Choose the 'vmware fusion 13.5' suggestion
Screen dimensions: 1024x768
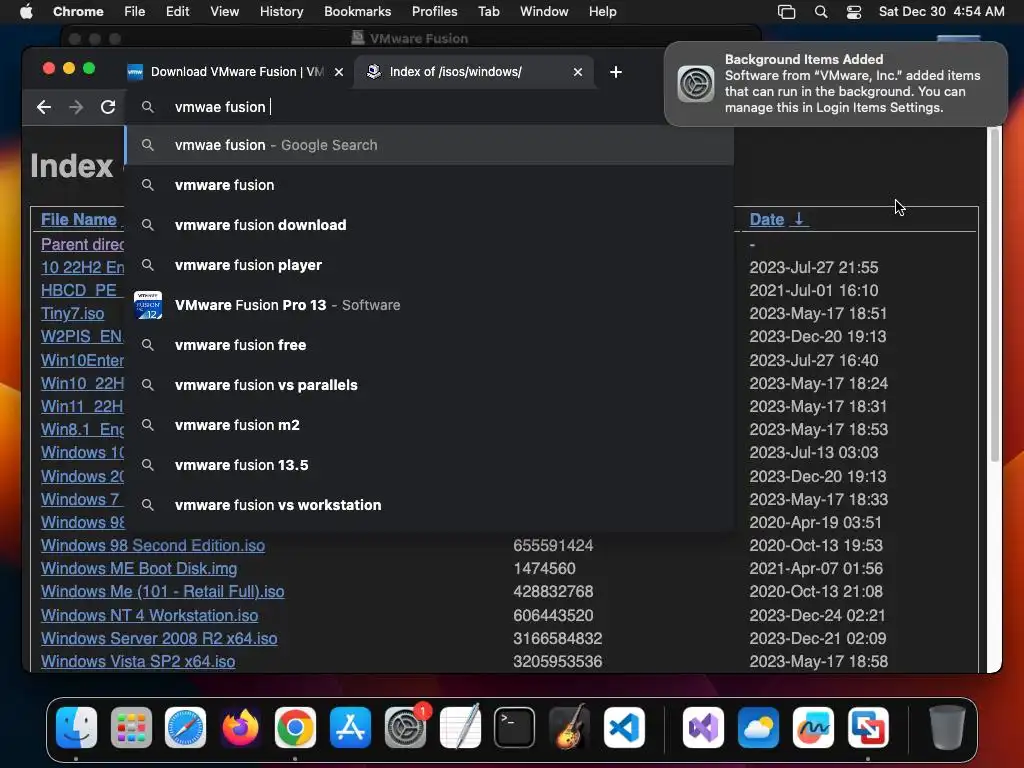click(x=430, y=465)
